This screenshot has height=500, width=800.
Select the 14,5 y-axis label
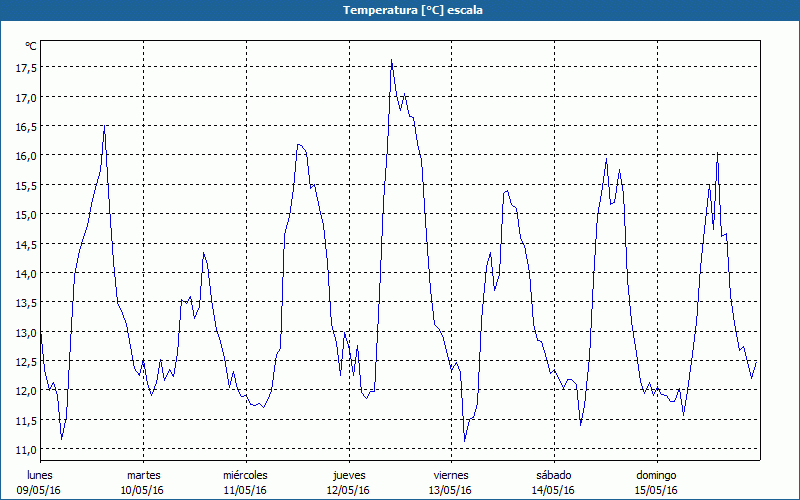pos(26,244)
